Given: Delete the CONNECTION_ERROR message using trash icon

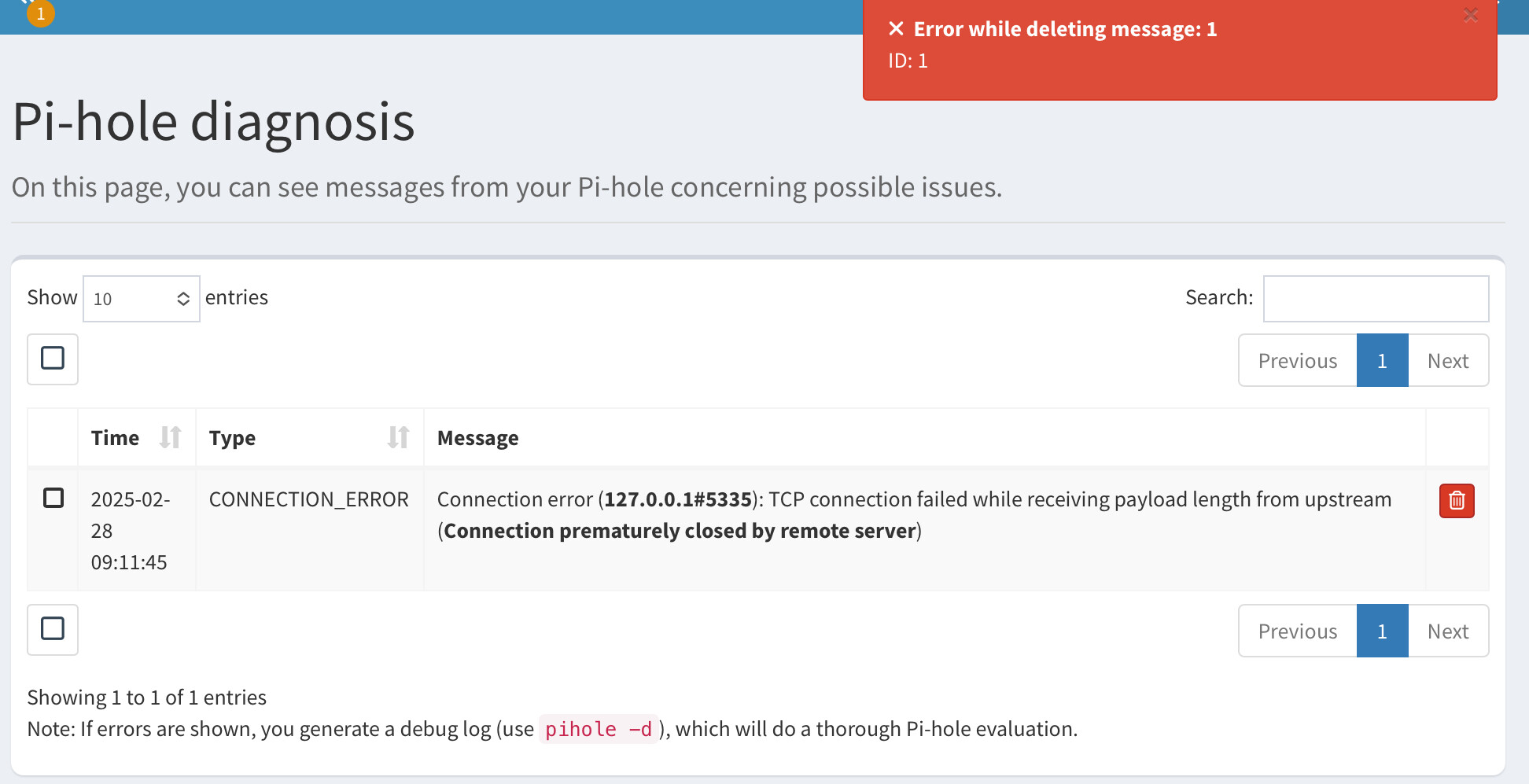Looking at the screenshot, I should [1456, 501].
